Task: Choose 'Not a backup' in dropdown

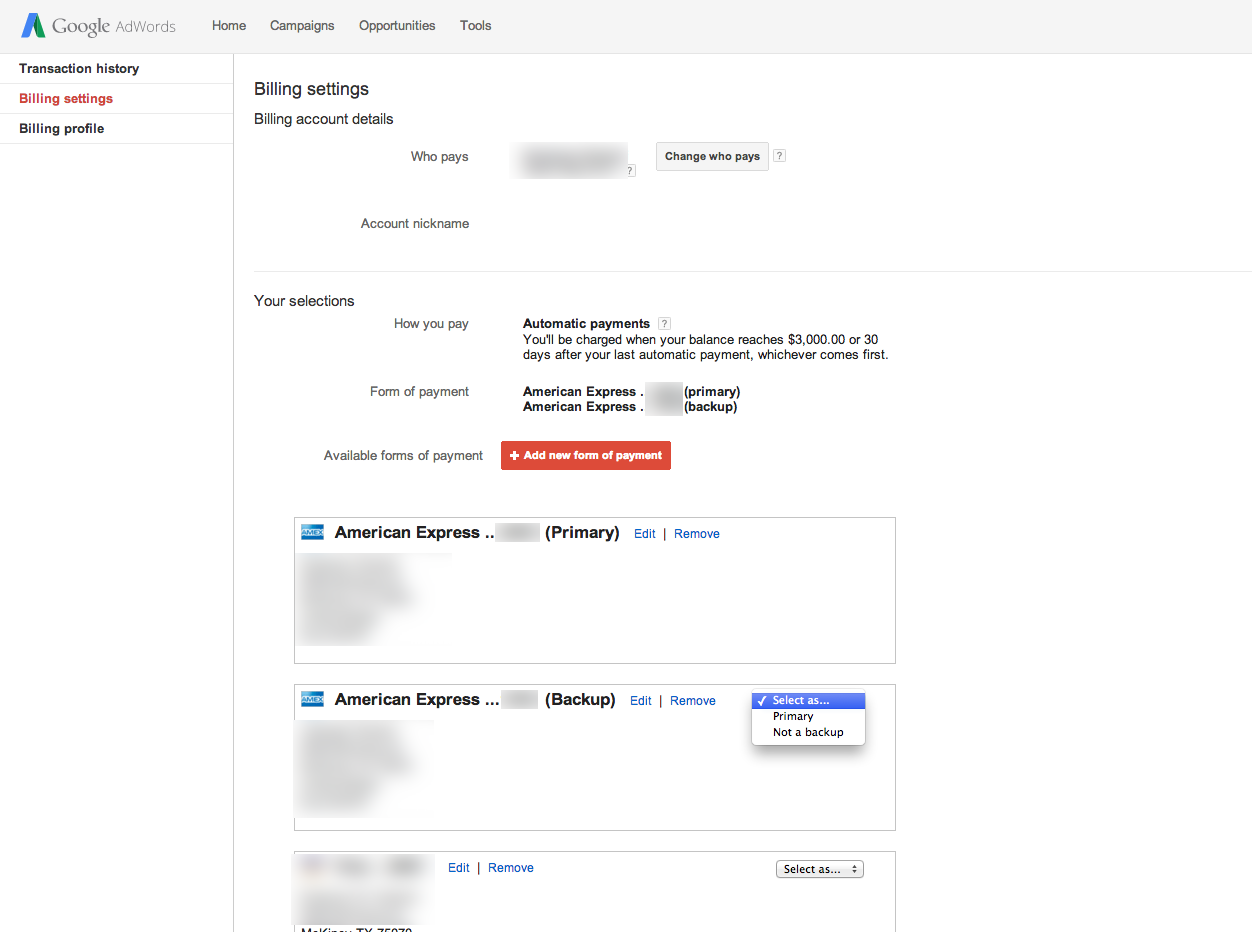Action: click(808, 732)
